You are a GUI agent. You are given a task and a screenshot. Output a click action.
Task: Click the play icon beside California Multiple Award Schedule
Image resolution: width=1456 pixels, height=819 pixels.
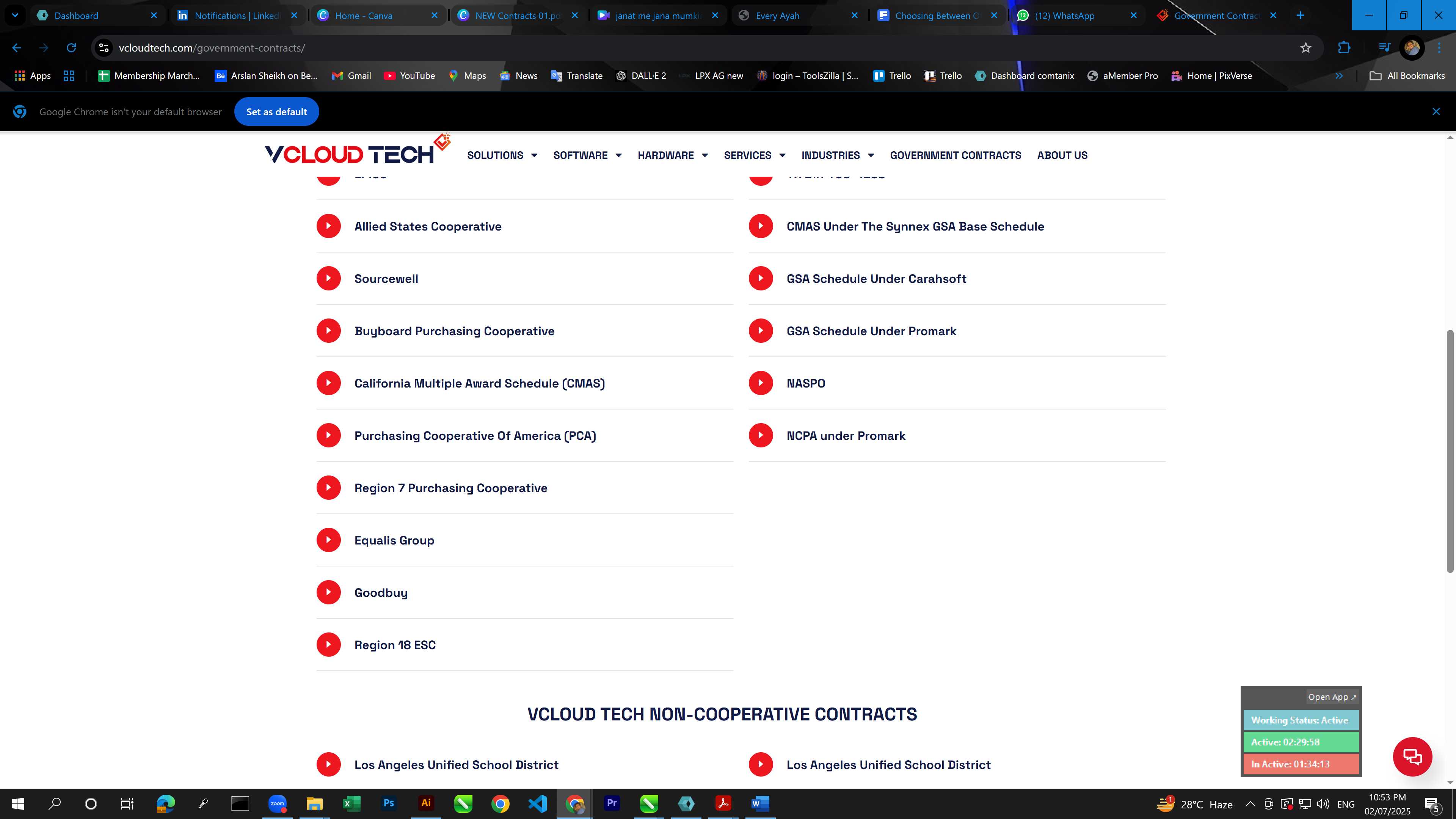[328, 383]
